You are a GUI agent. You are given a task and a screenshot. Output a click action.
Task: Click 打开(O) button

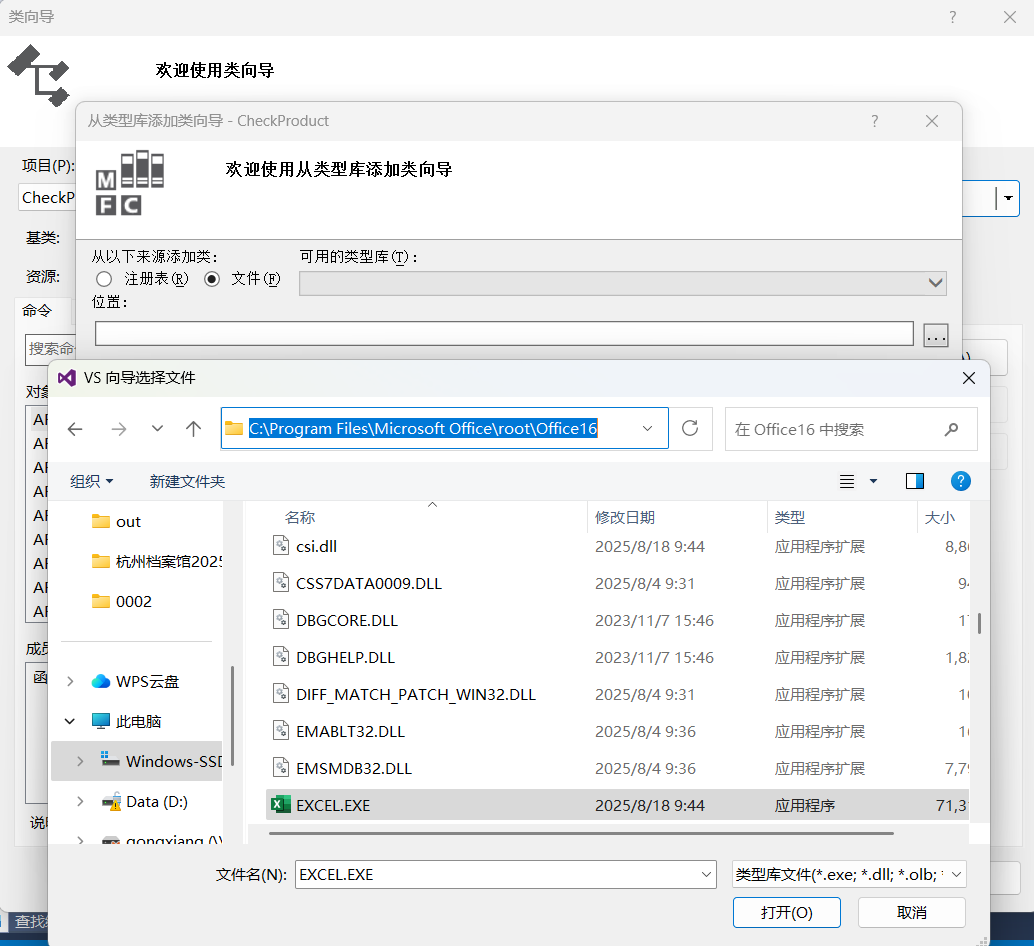pos(786,912)
